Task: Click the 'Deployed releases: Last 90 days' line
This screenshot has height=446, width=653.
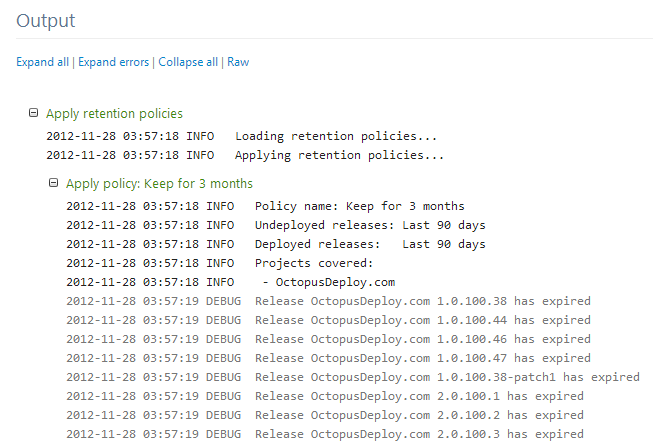Action: coord(370,244)
